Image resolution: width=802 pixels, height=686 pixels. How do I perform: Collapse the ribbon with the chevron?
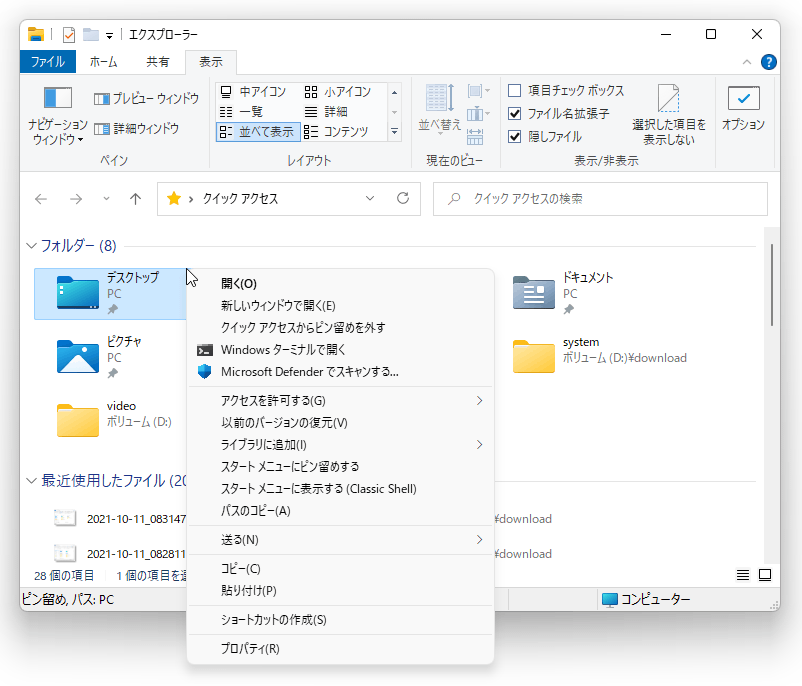[747, 62]
